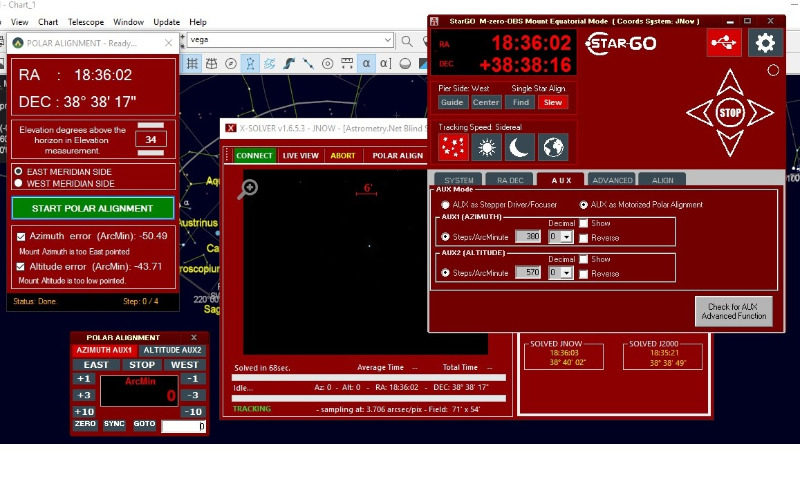Click the StarGO right arrow
800x497 pixels.
point(760,112)
